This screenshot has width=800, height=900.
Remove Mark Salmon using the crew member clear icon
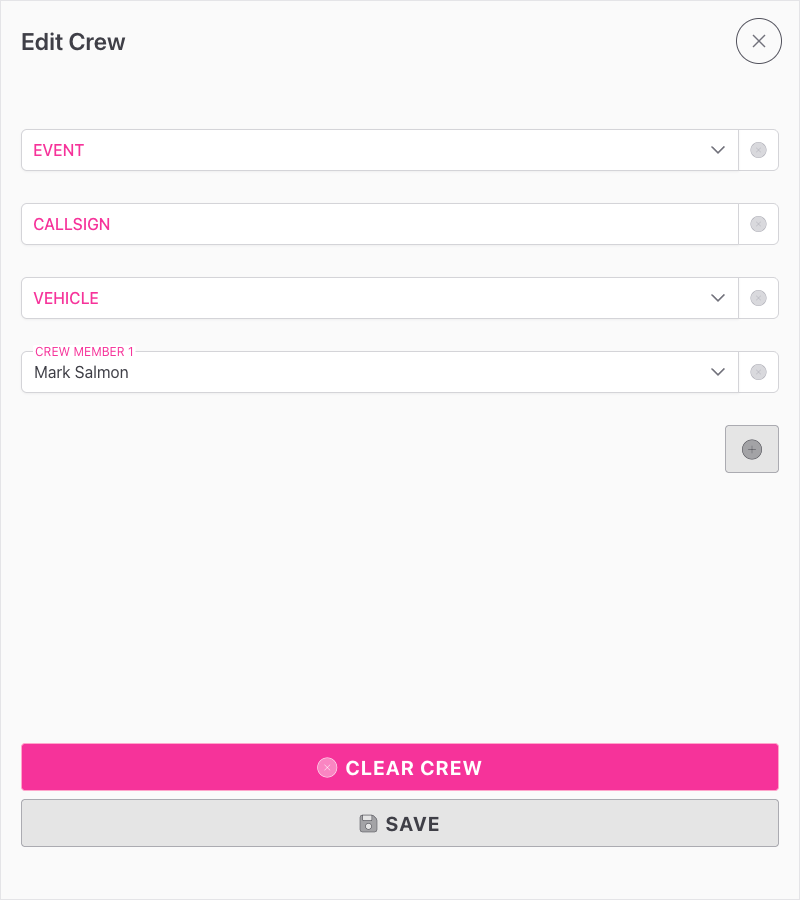point(758,372)
